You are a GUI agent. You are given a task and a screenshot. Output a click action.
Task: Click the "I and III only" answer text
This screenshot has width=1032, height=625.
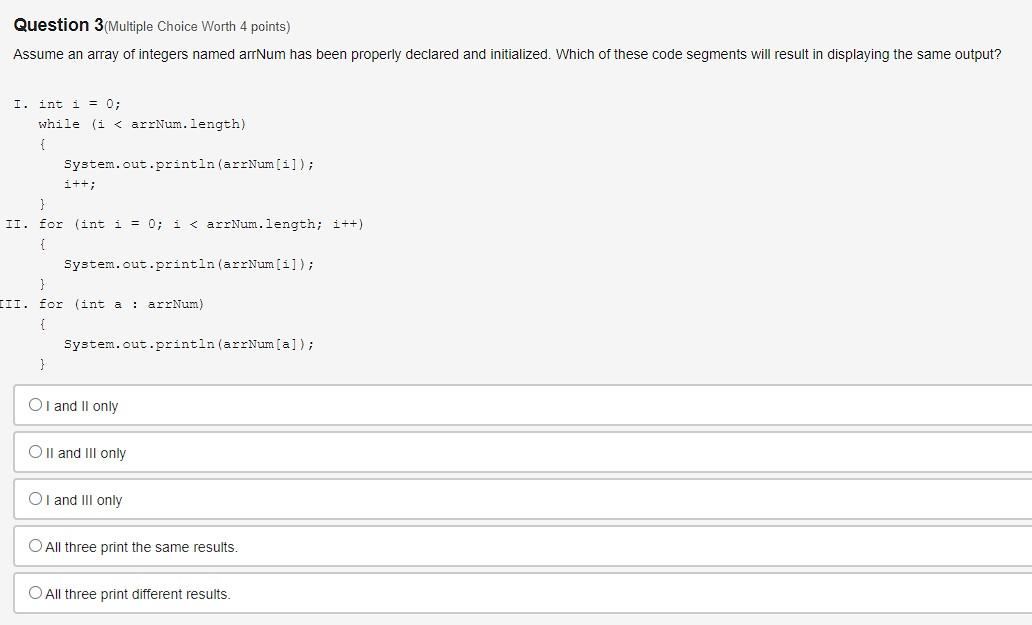84,500
